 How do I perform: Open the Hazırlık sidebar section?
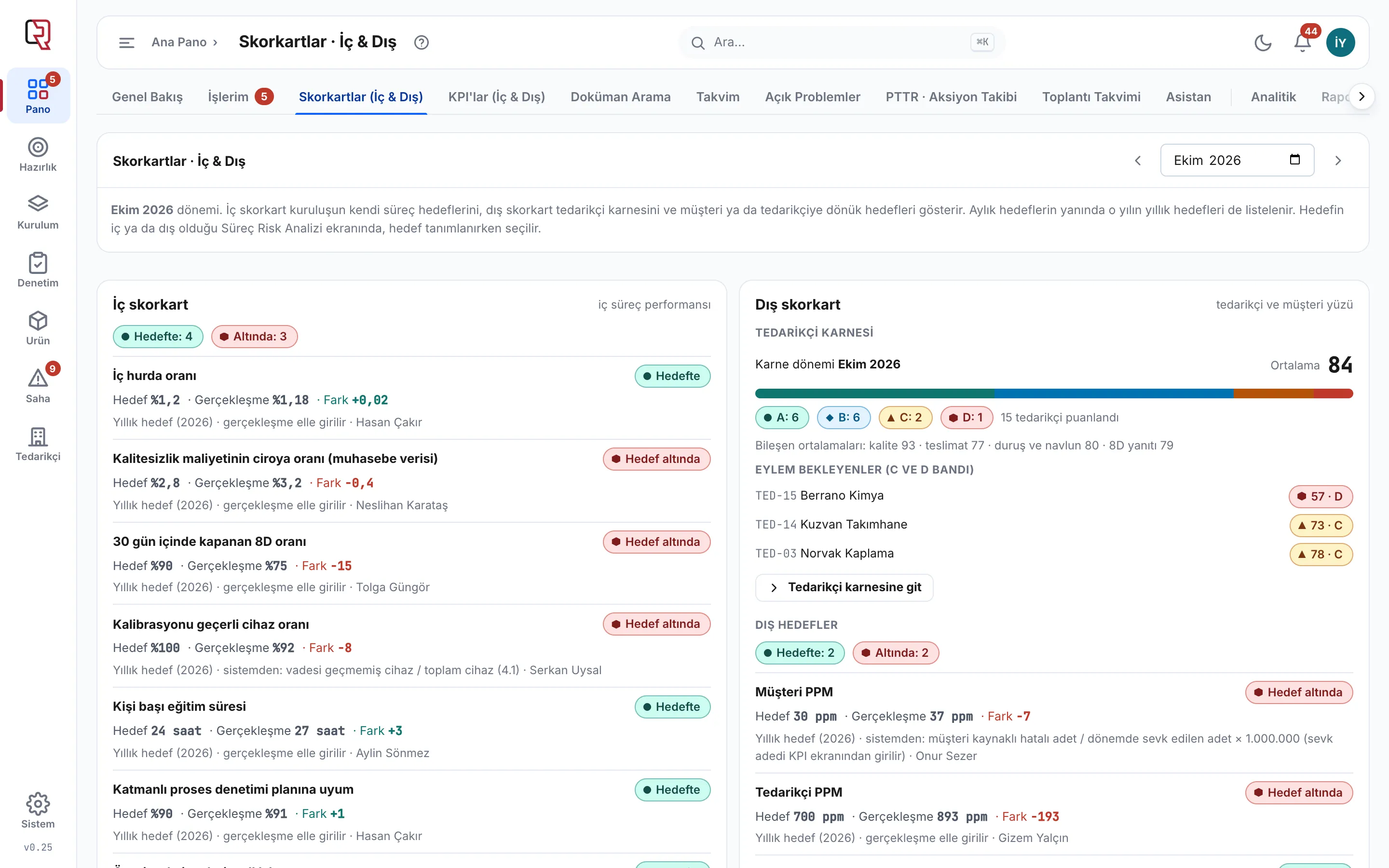38,154
